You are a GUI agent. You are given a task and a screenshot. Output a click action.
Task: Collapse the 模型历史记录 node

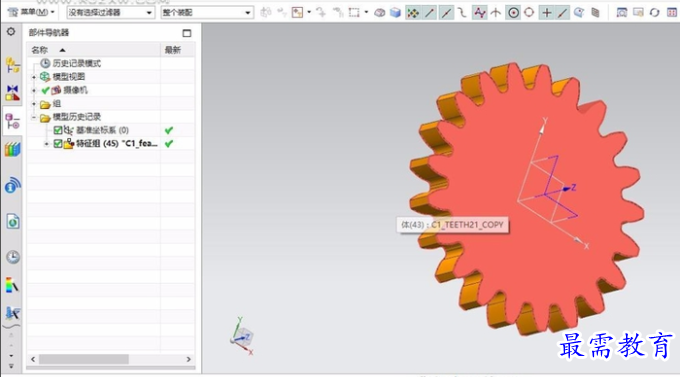[x=34, y=117]
